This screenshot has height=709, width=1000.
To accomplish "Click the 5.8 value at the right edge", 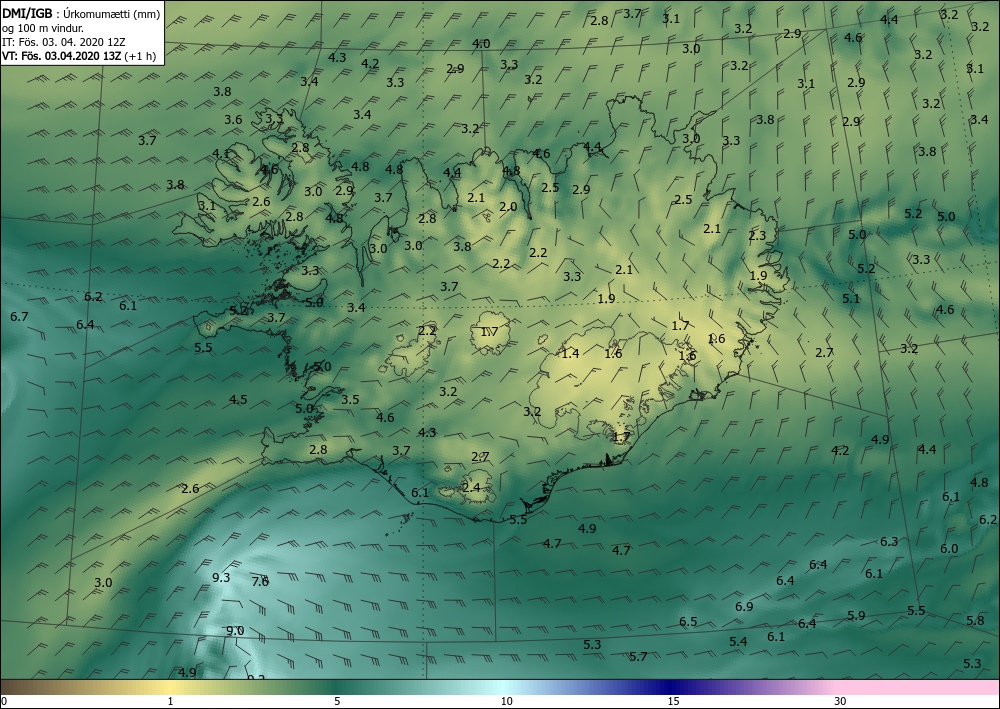I will [975, 620].
